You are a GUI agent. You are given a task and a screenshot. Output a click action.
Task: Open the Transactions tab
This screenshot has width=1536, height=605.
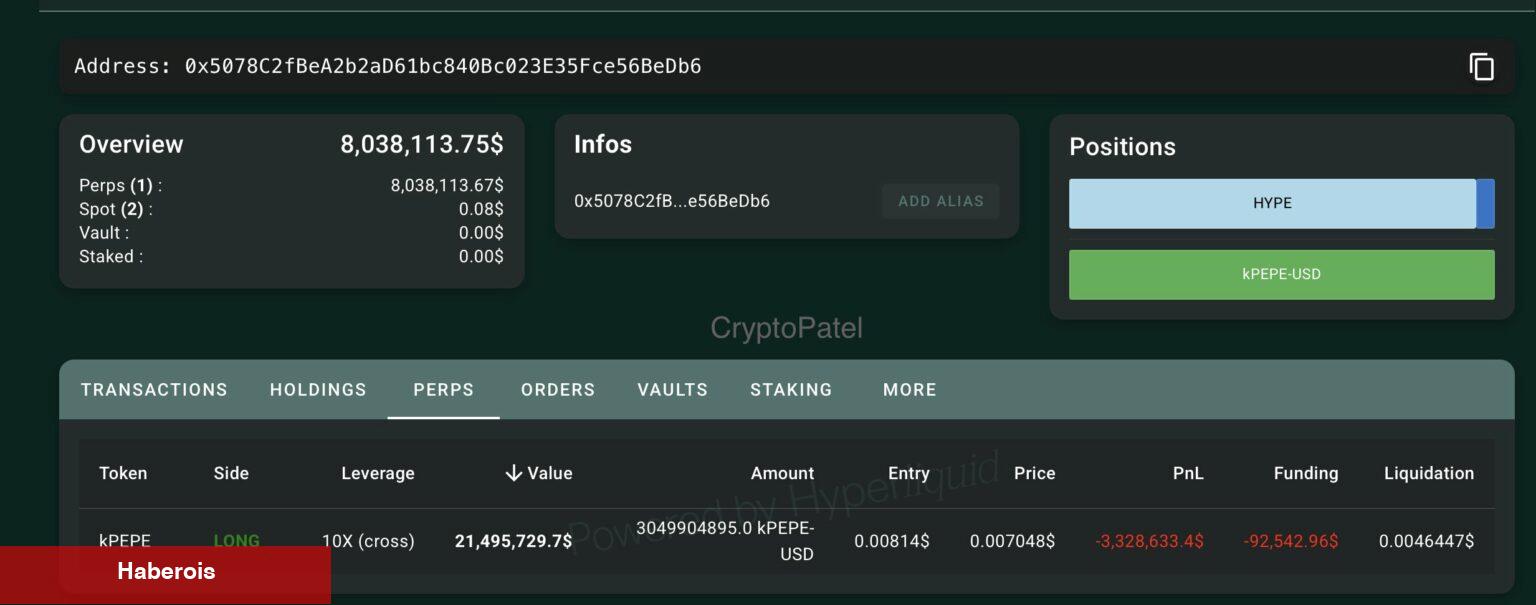pos(154,390)
